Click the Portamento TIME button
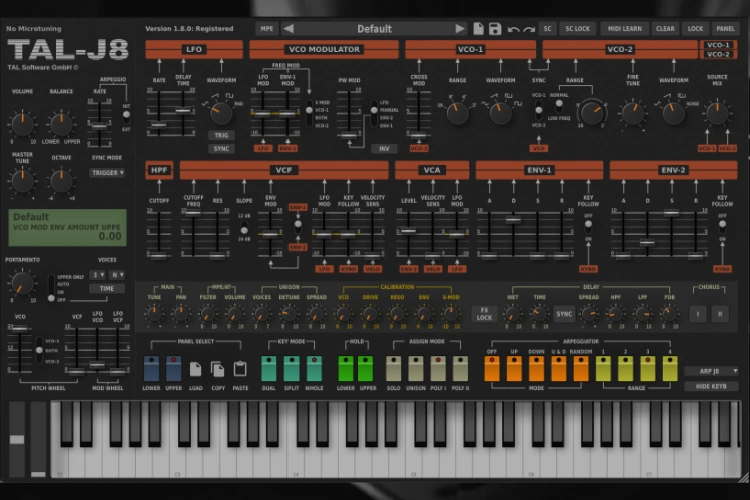Screen dimensions: 750x500 107,289
